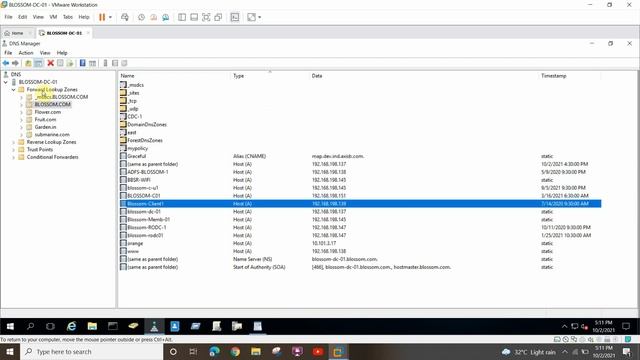Toggle the Show/Hide console tree icon
This screenshot has height=360, width=640.
tap(38, 63)
